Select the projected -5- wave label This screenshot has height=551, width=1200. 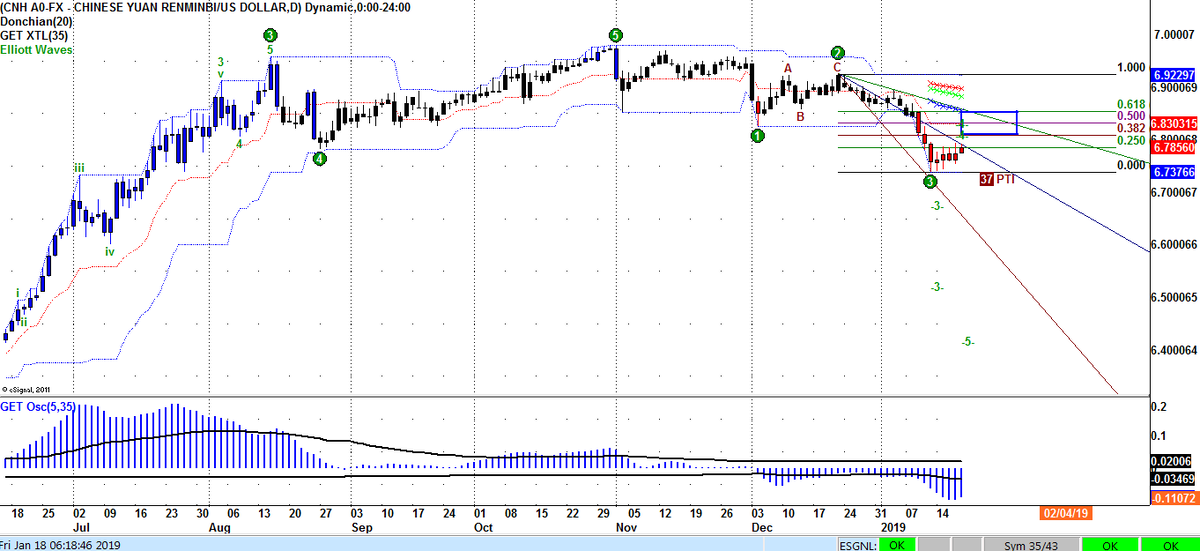click(x=968, y=341)
